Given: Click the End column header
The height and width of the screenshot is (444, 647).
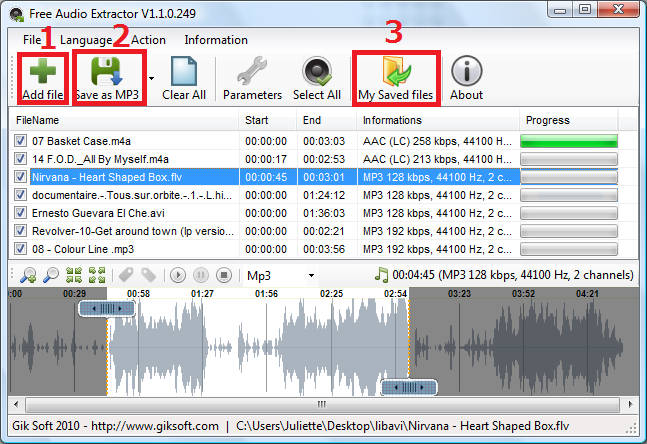Looking at the screenshot, I should (x=326, y=120).
